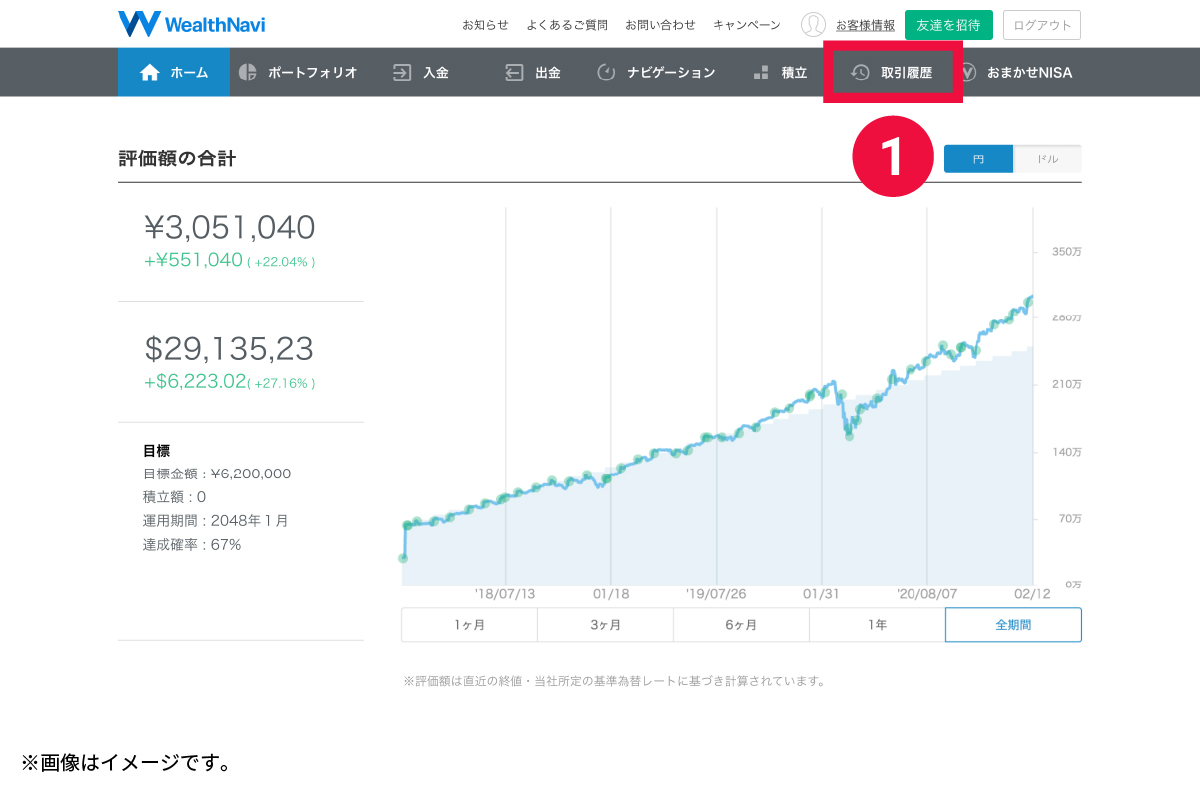The height and width of the screenshot is (790, 1200).
Task: Click the customer profile avatar icon
Action: (x=813, y=25)
